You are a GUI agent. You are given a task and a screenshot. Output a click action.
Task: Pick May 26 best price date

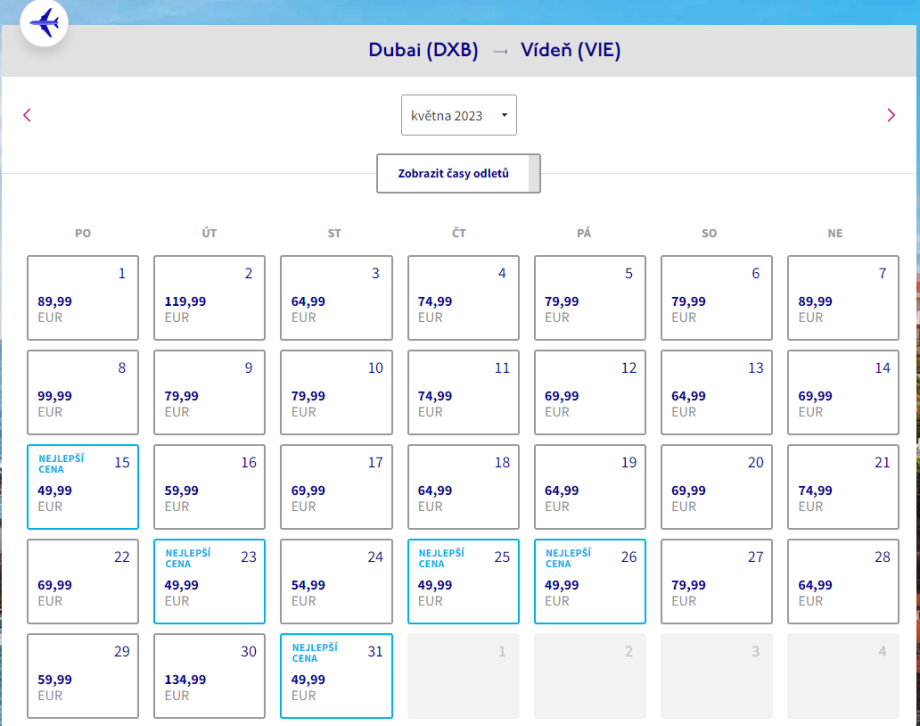point(590,581)
